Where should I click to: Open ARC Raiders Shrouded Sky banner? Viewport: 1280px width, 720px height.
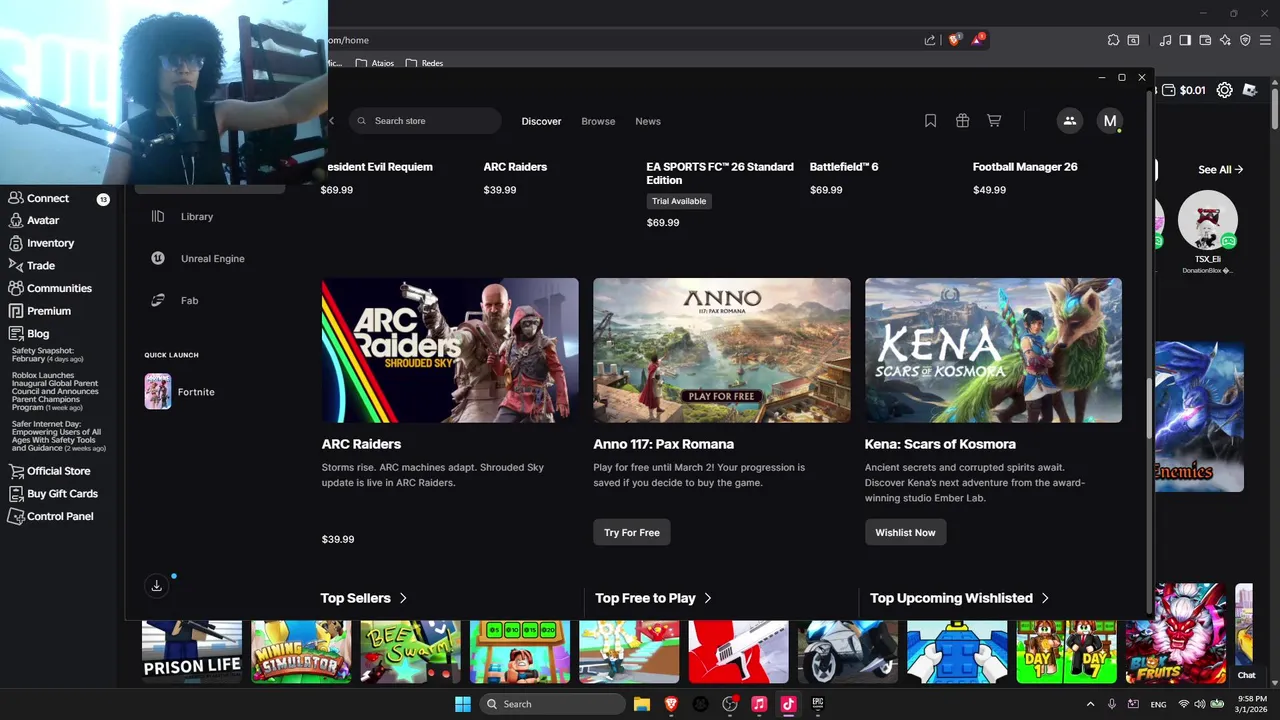coord(450,350)
